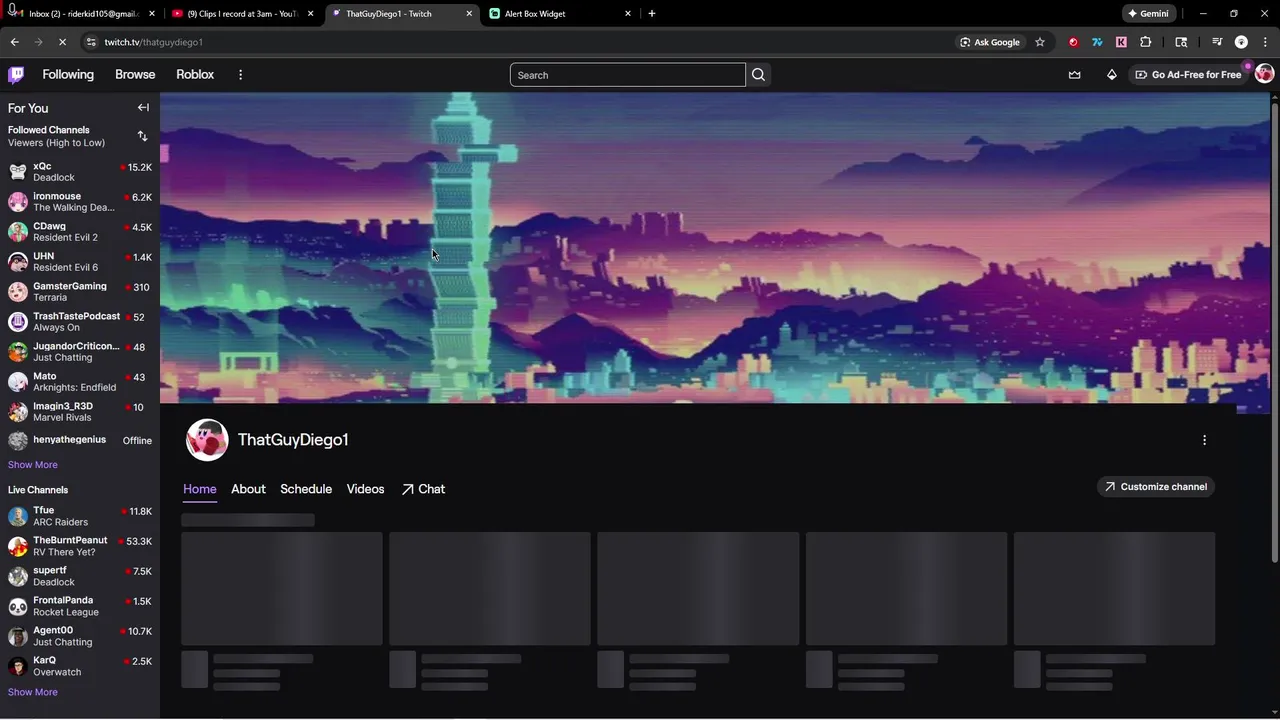Click the followed channels sort icon

point(142,136)
